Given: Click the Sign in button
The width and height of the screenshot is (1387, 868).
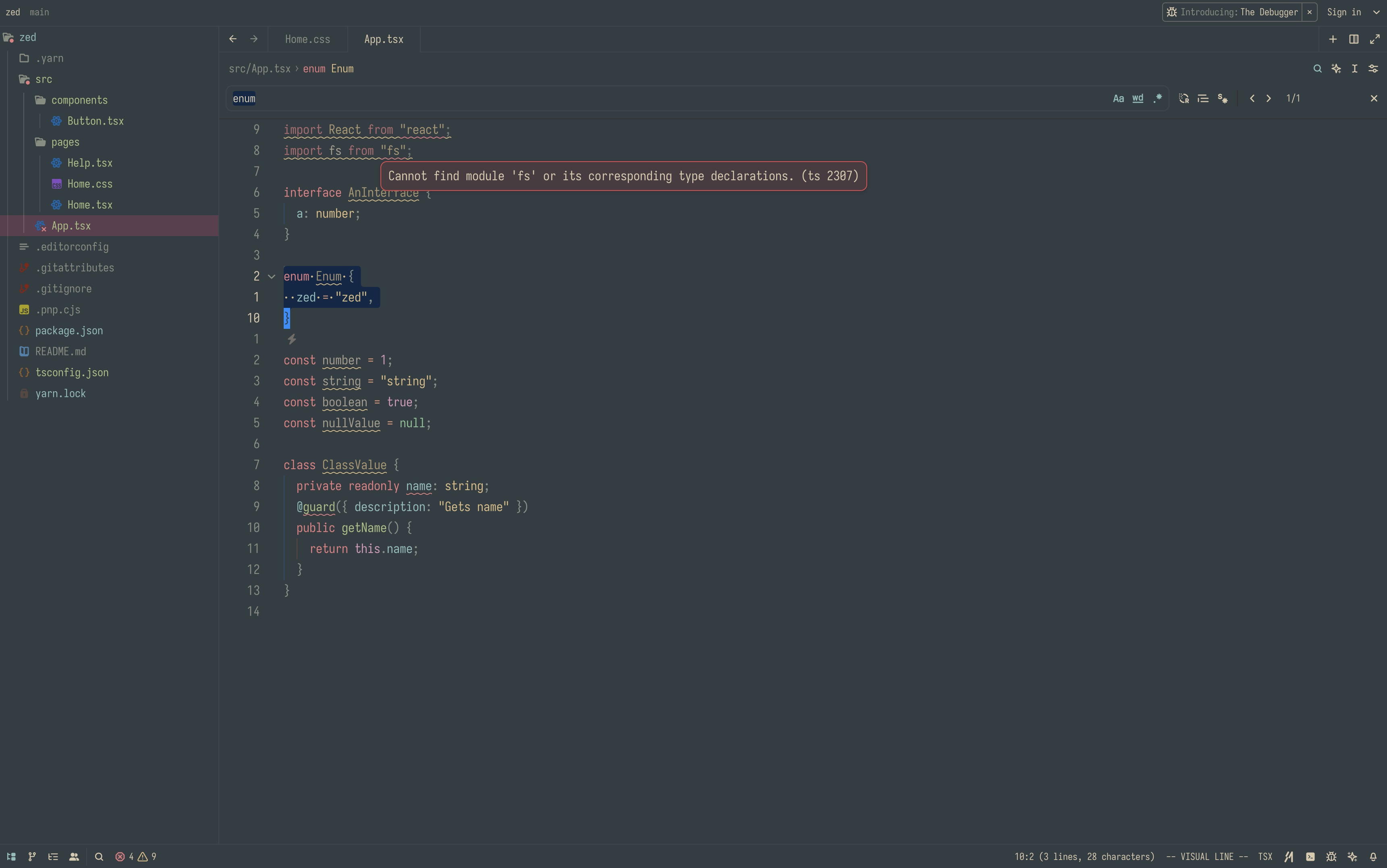Looking at the screenshot, I should tap(1344, 12).
